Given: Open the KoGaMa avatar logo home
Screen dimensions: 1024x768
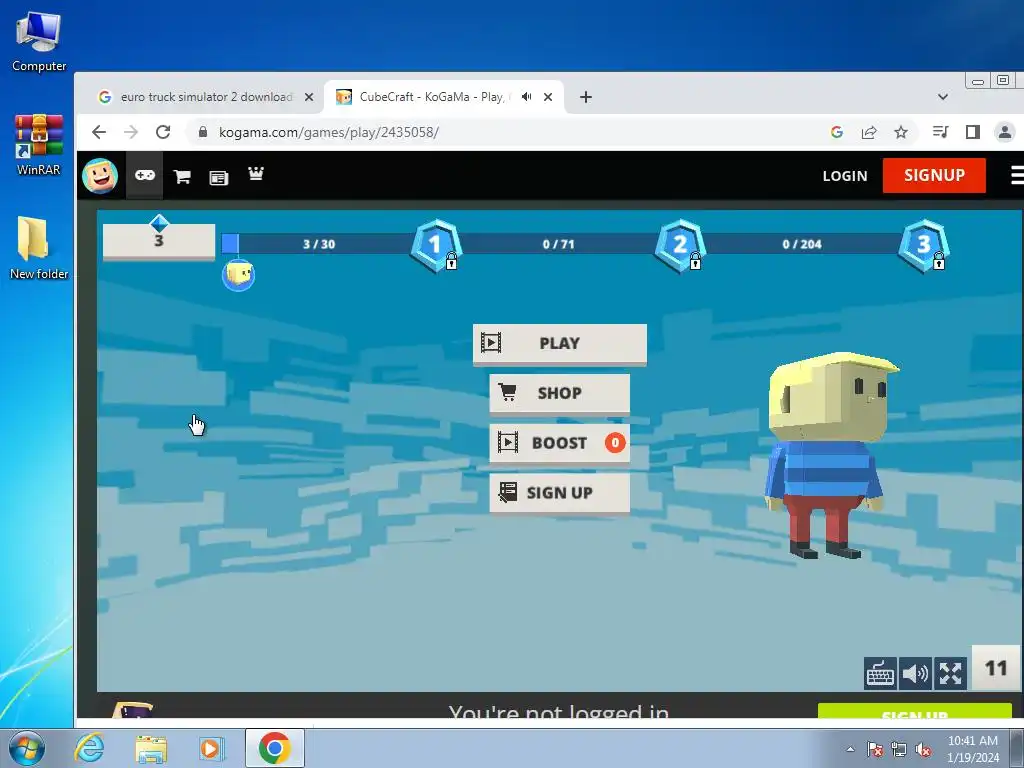Looking at the screenshot, I should (100, 176).
